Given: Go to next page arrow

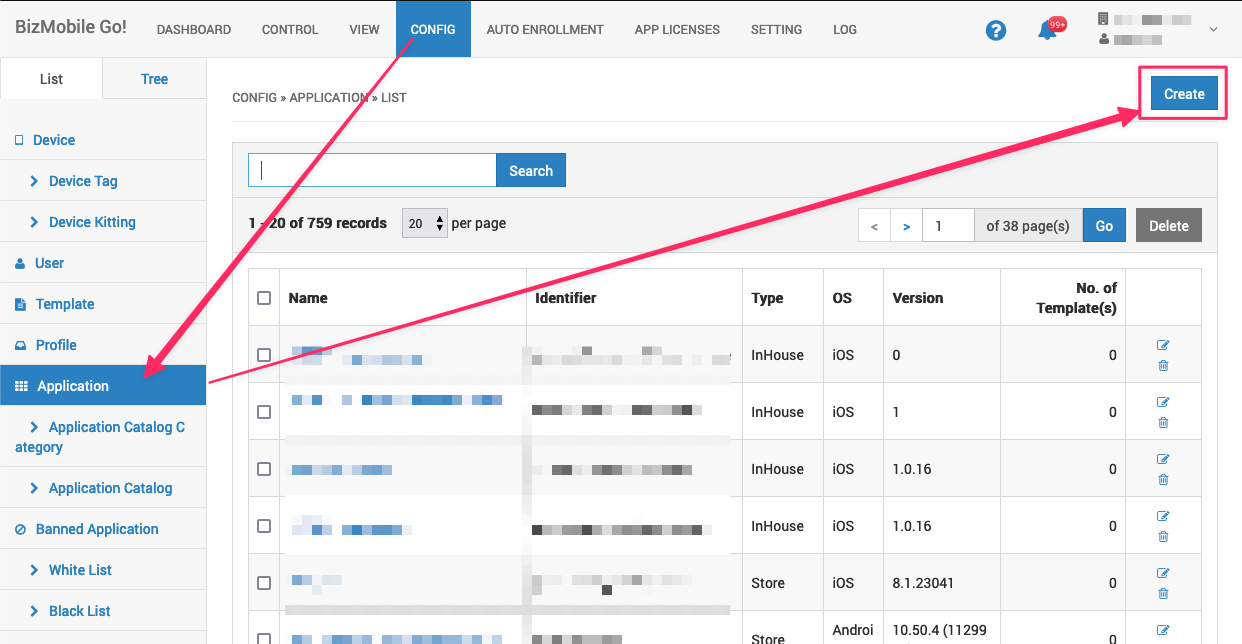Looking at the screenshot, I should pos(906,226).
